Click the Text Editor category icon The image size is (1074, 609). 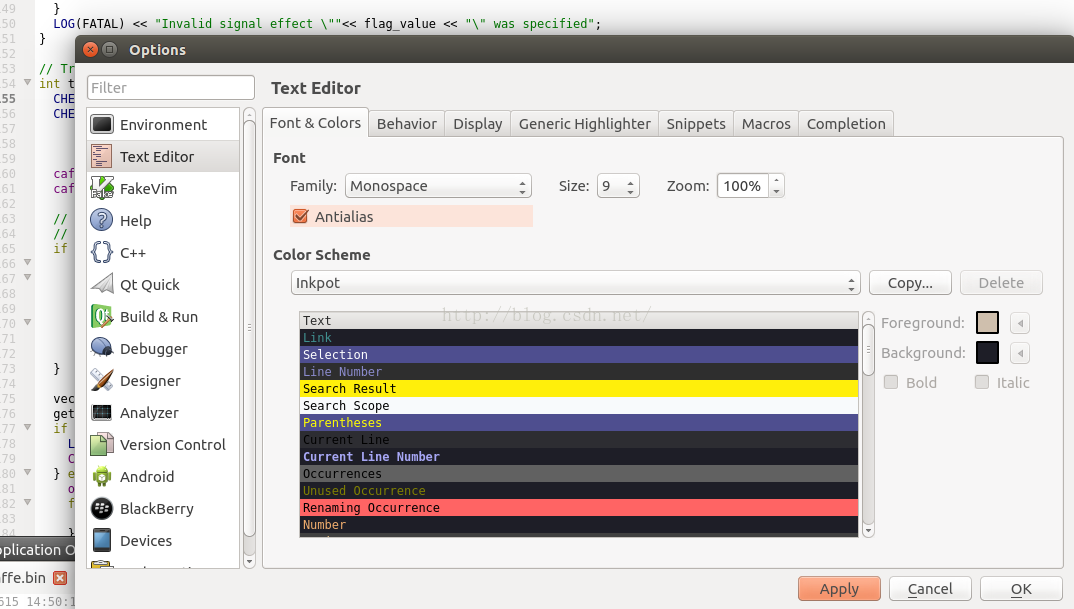click(x=101, y=156)
